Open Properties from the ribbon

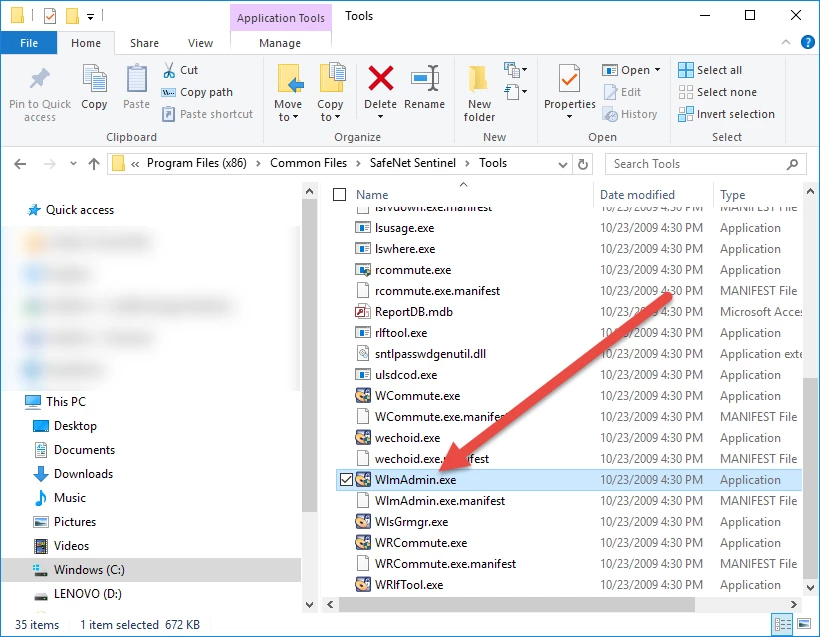pyautogui.click(x=569, y=80)
